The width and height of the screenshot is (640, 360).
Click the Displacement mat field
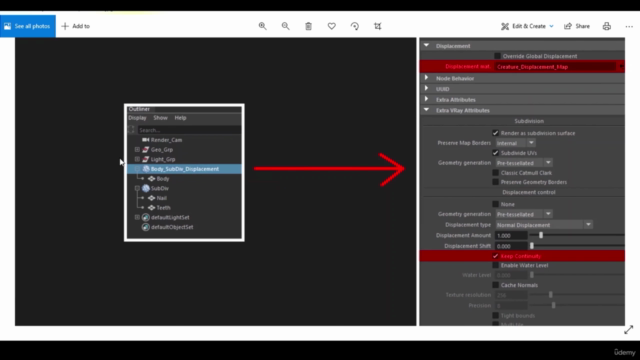coord(555,67)
